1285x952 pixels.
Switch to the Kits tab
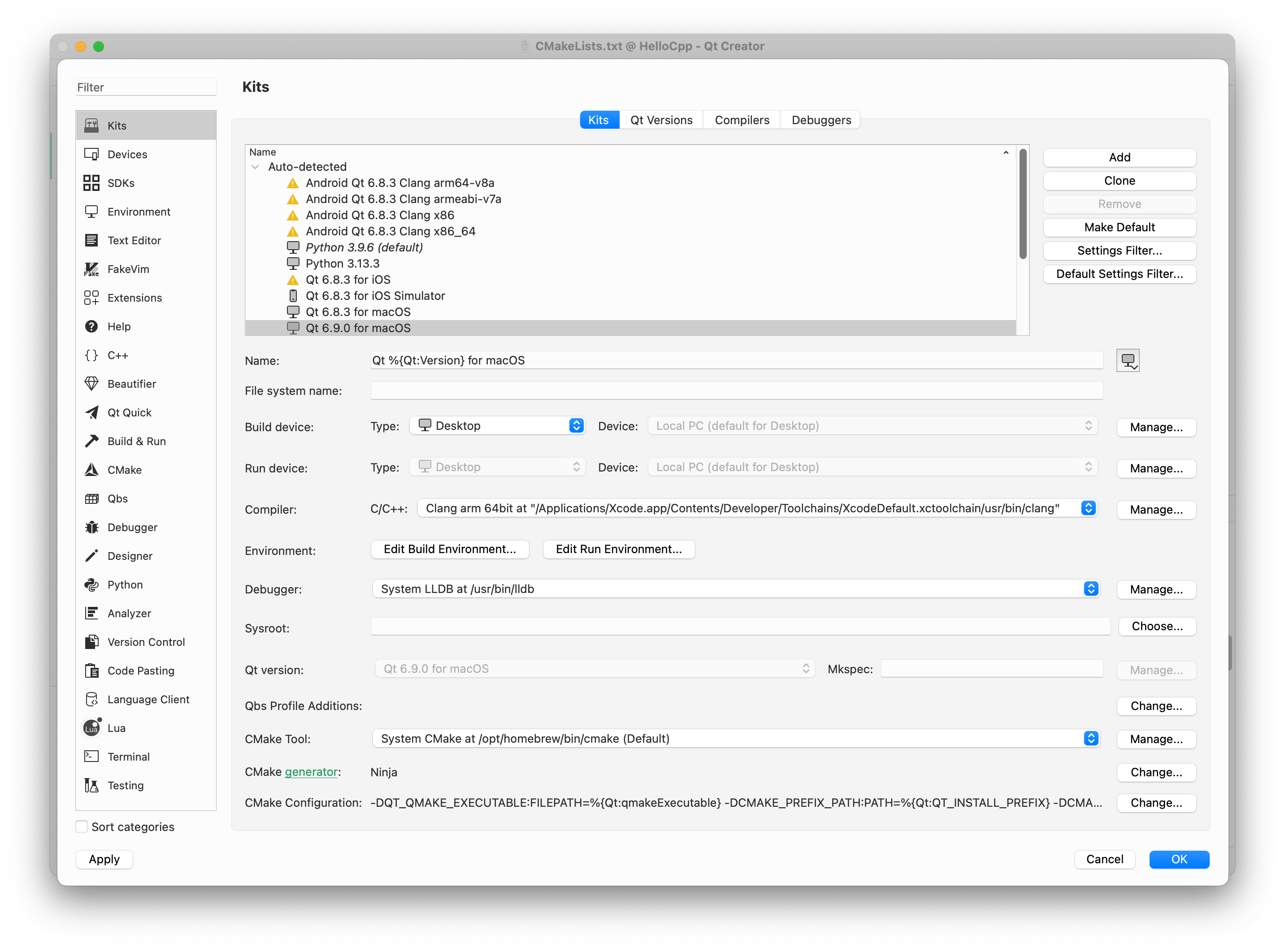pos(599,120)
